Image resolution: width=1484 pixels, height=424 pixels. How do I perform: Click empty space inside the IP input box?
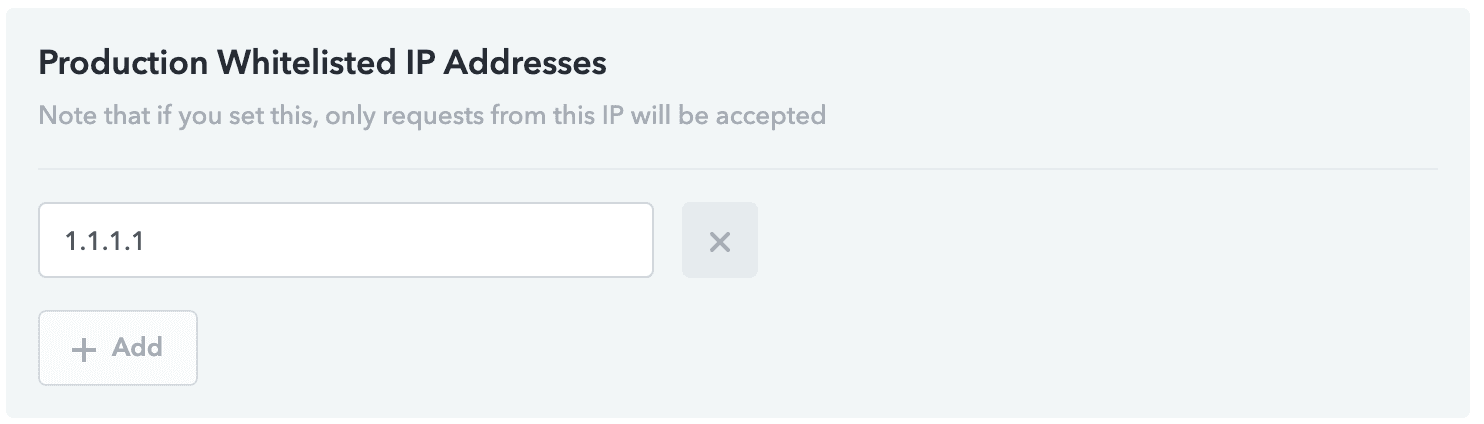[x=420, y=240]
